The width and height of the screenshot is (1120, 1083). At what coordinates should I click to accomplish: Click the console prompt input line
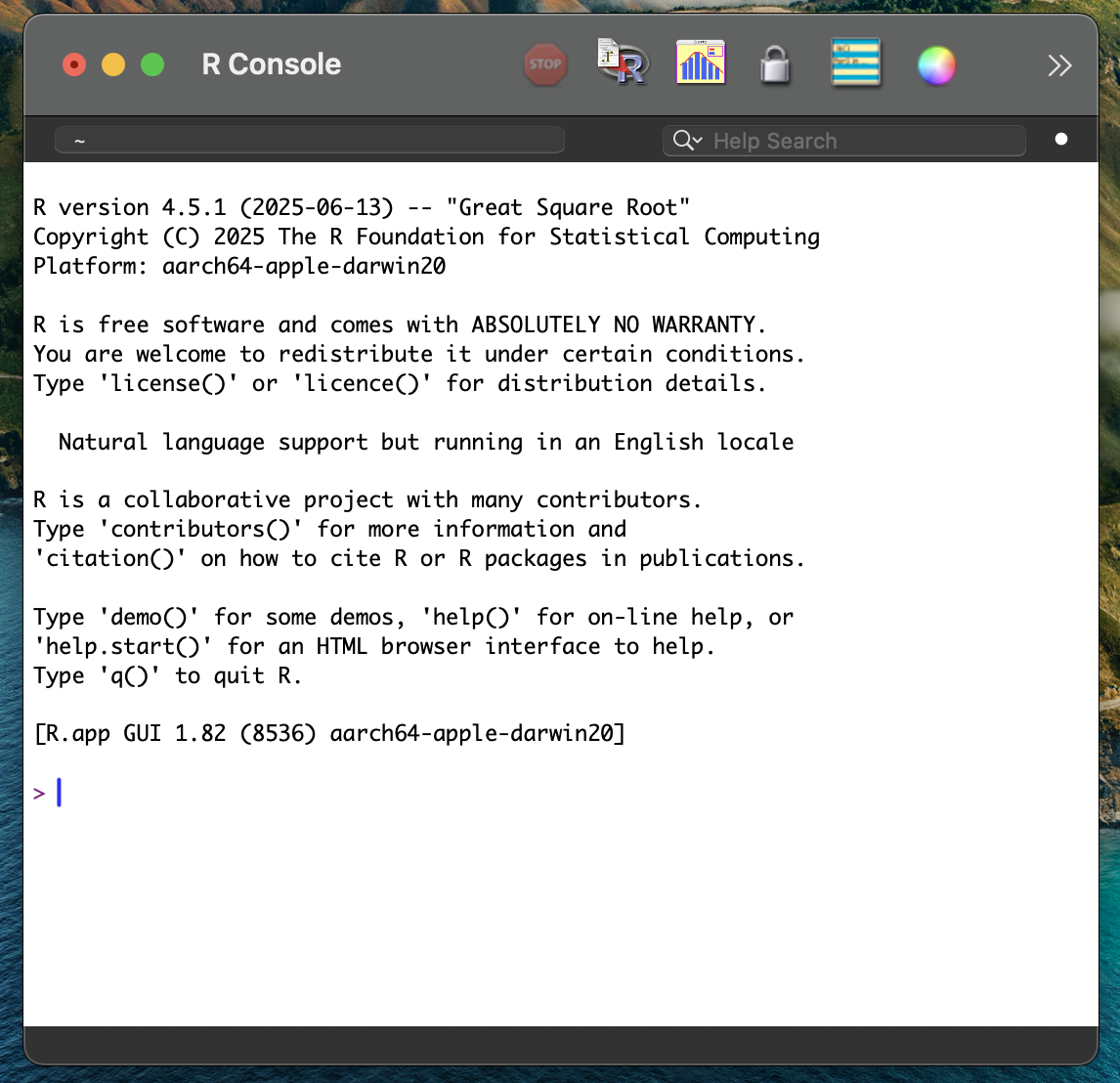[x=561, y=793]
